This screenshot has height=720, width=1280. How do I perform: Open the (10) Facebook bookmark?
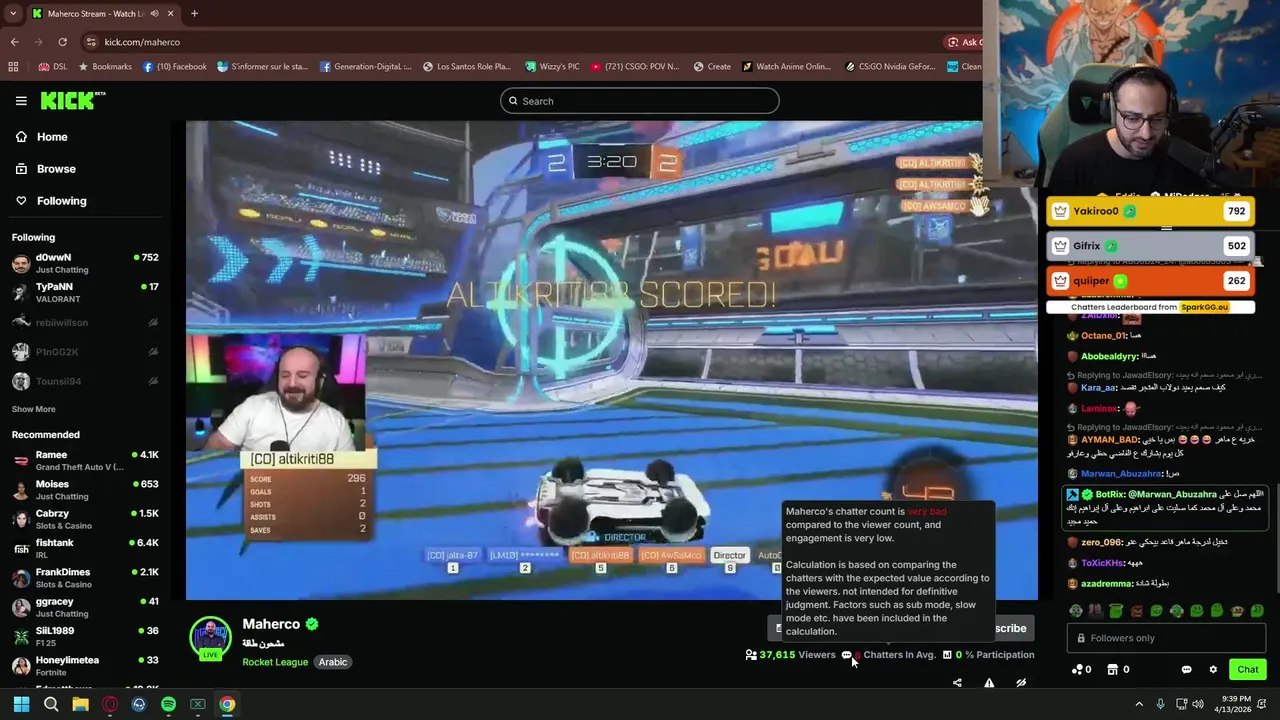coord(174,67)
